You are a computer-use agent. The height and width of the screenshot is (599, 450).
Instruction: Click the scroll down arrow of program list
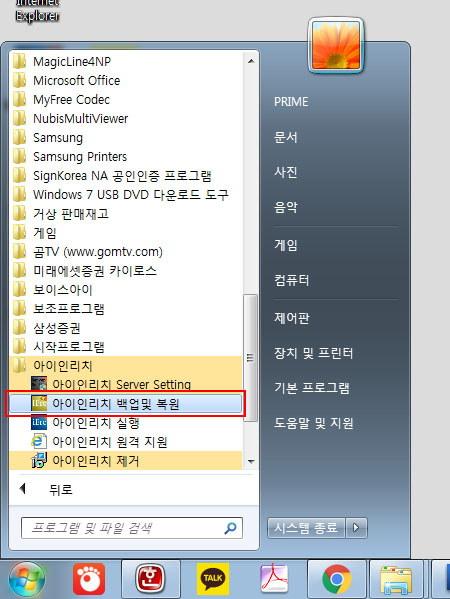[251, 461]
